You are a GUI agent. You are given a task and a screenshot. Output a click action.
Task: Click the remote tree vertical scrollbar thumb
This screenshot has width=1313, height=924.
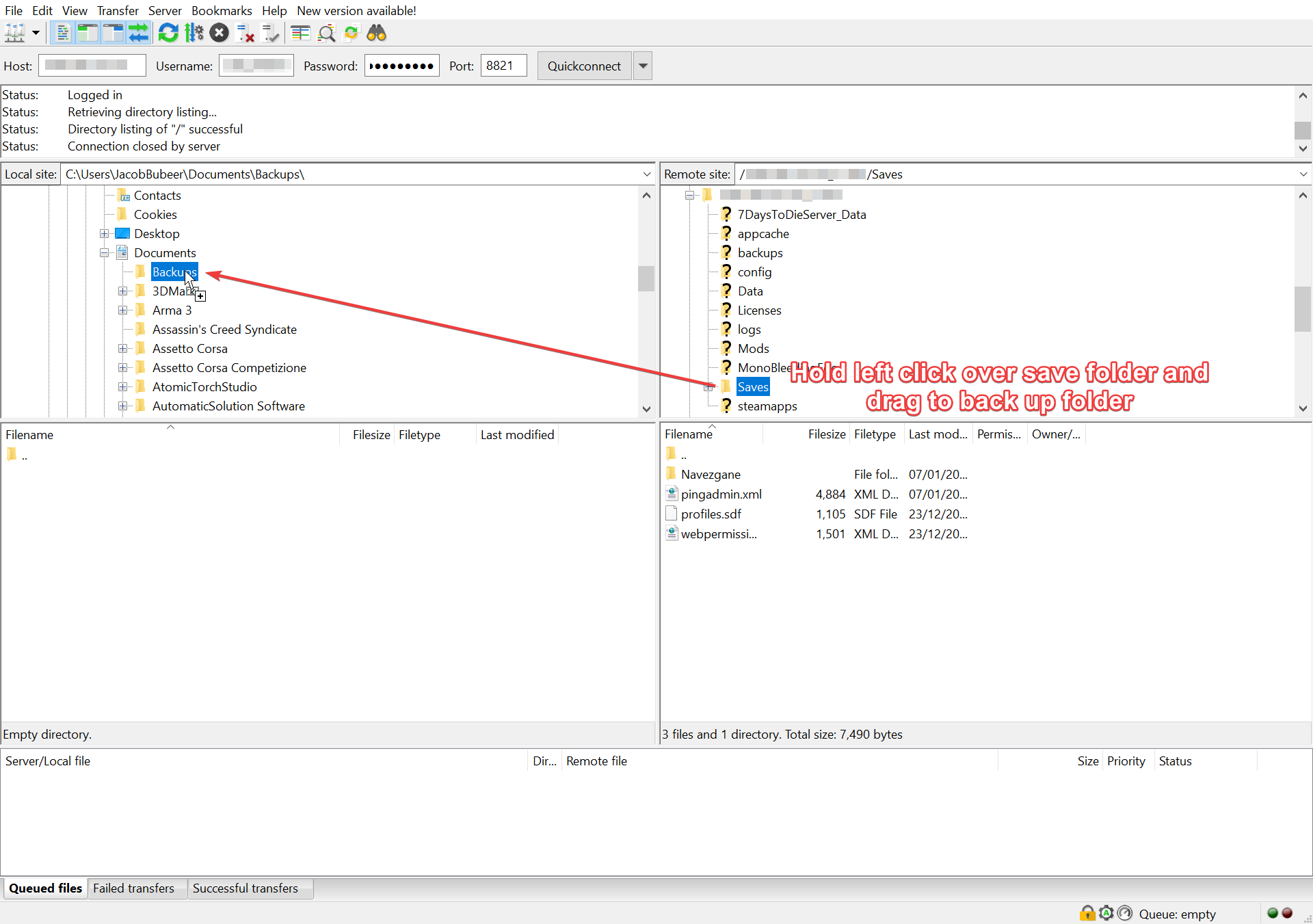[x=1302, y=309]
